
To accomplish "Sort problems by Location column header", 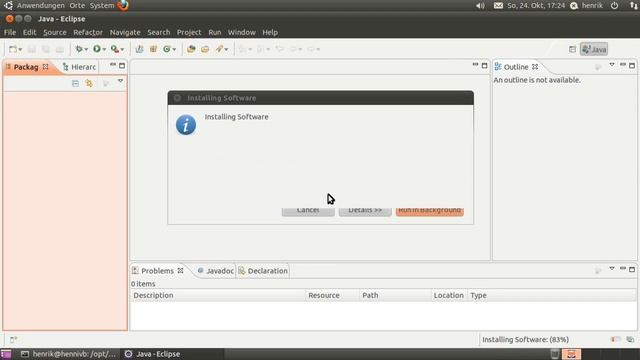I will (x=449, y=295).
